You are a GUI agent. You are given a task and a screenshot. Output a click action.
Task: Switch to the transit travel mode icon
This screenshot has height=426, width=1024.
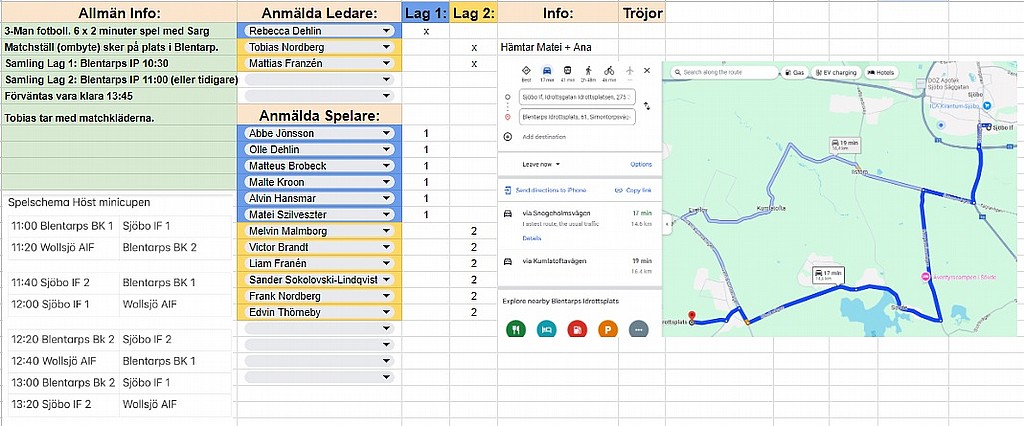tap(567, 72)
